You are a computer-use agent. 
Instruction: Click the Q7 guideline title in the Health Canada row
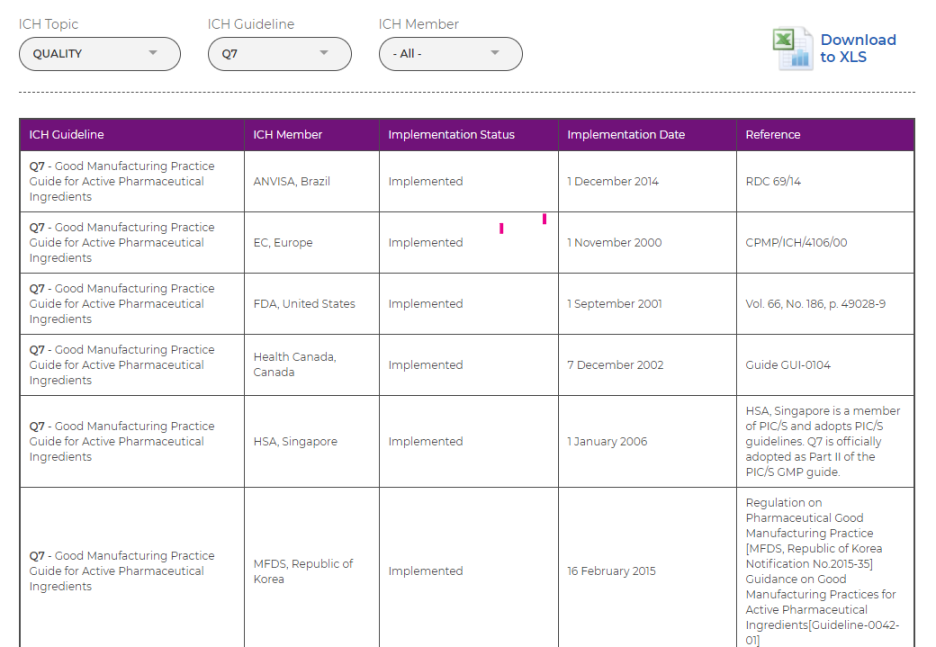point(122,365)
